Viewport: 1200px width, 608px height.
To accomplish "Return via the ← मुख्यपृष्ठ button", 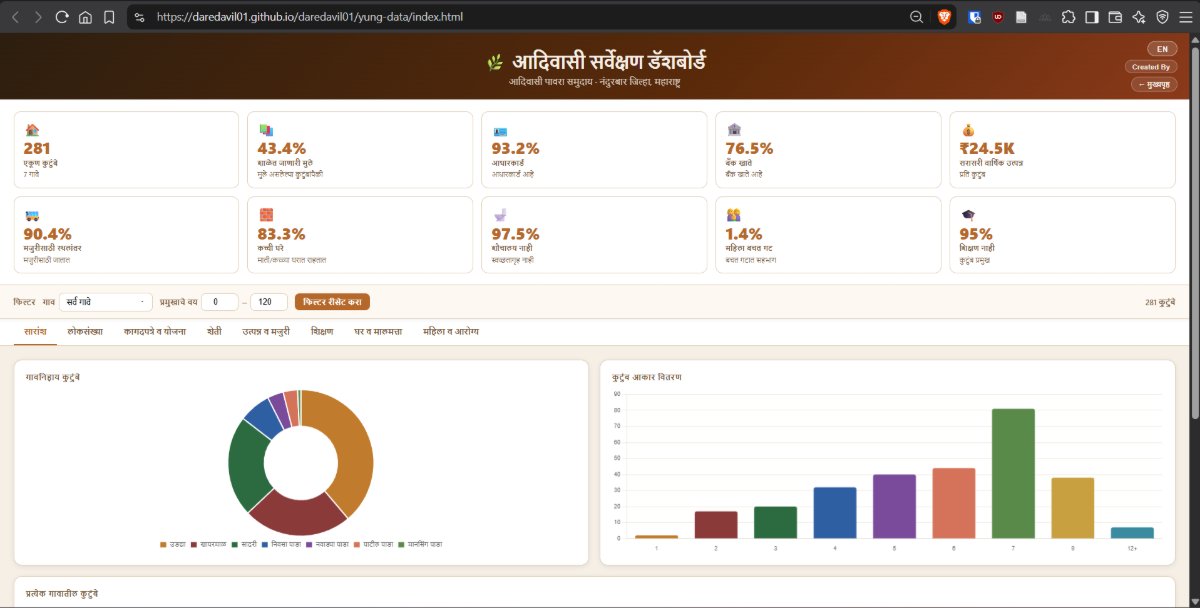I will tap(1153, 85).
